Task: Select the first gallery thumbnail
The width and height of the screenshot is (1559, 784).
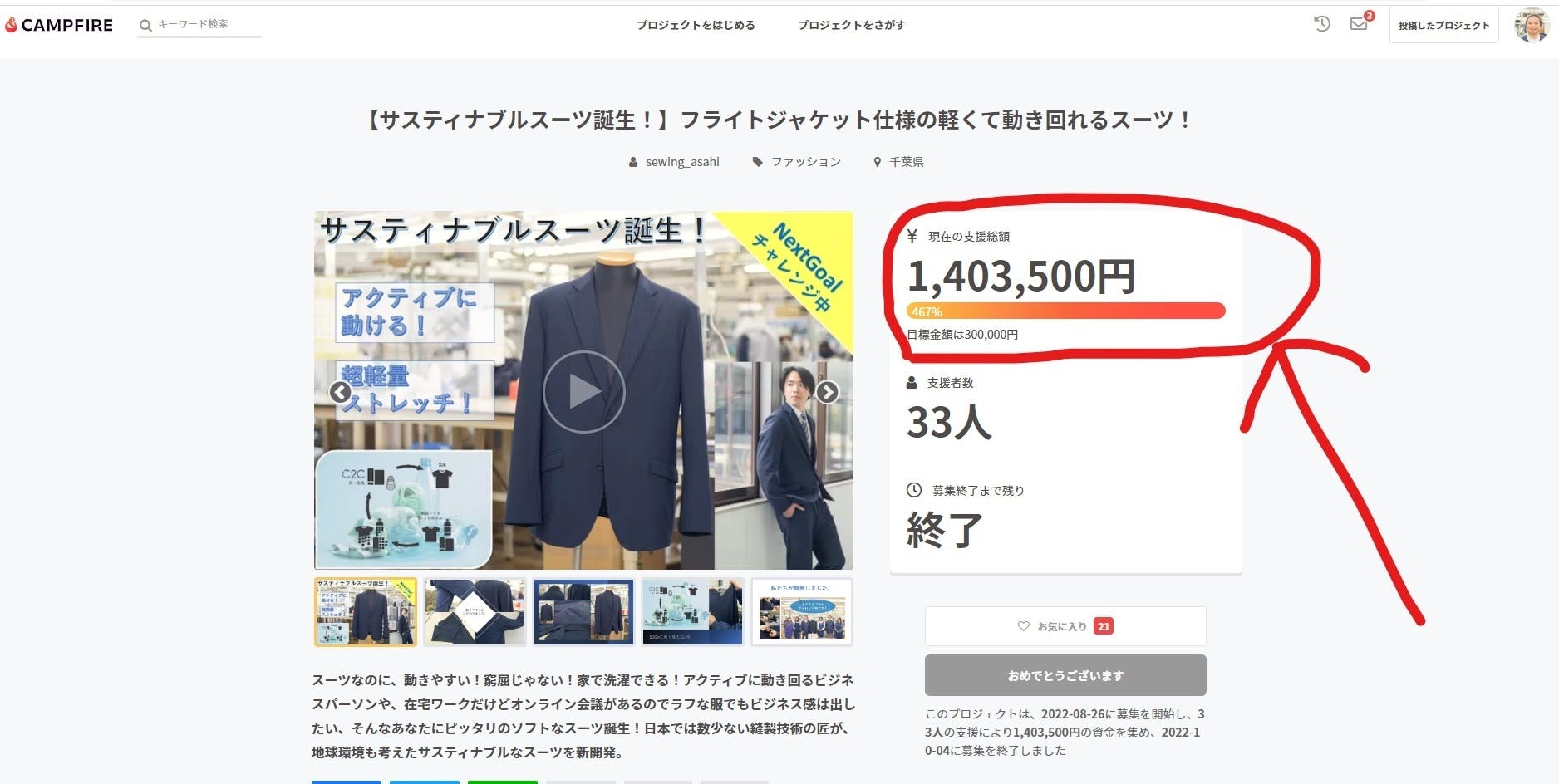Action: [x=366, y=612]
